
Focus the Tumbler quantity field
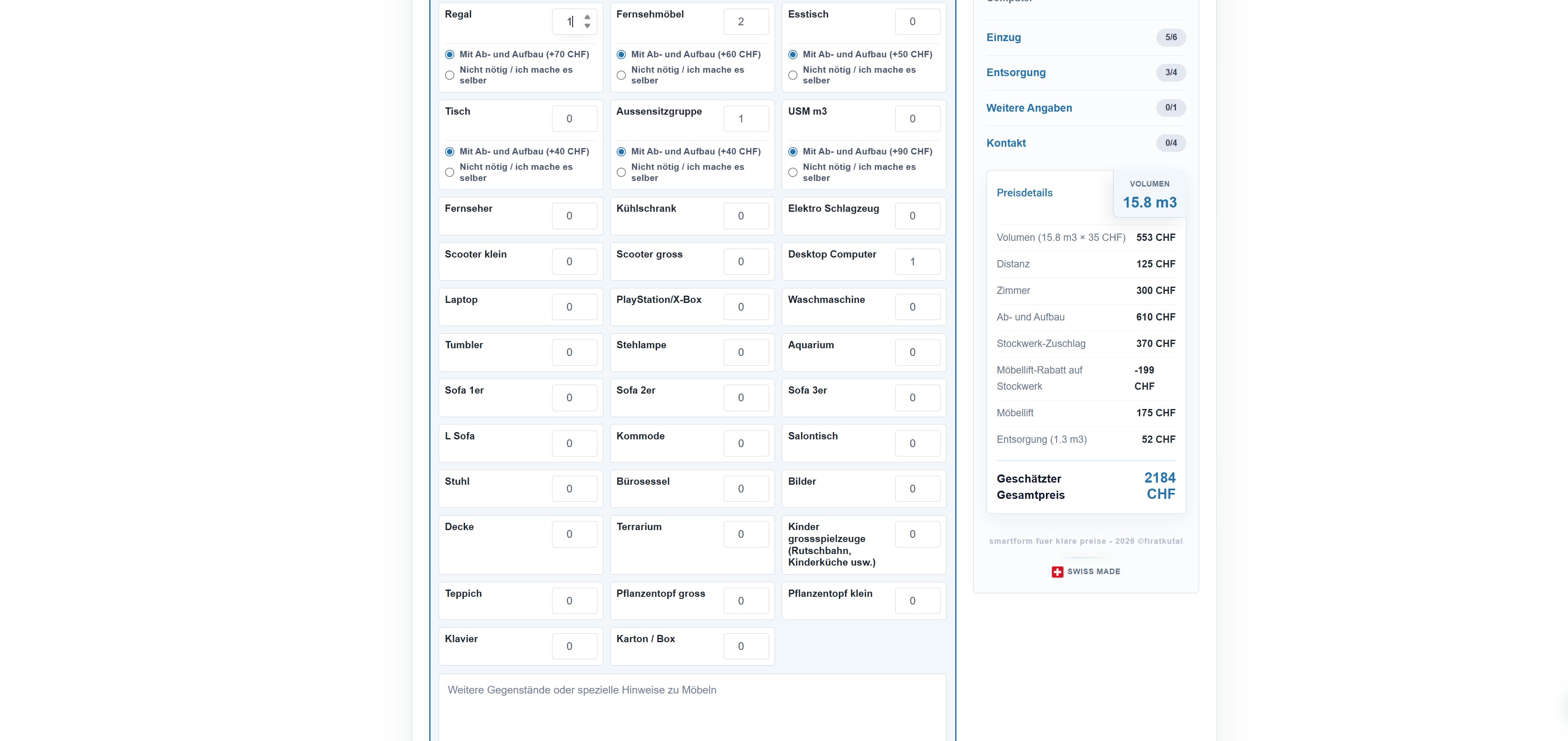click(x=574, y=352)
